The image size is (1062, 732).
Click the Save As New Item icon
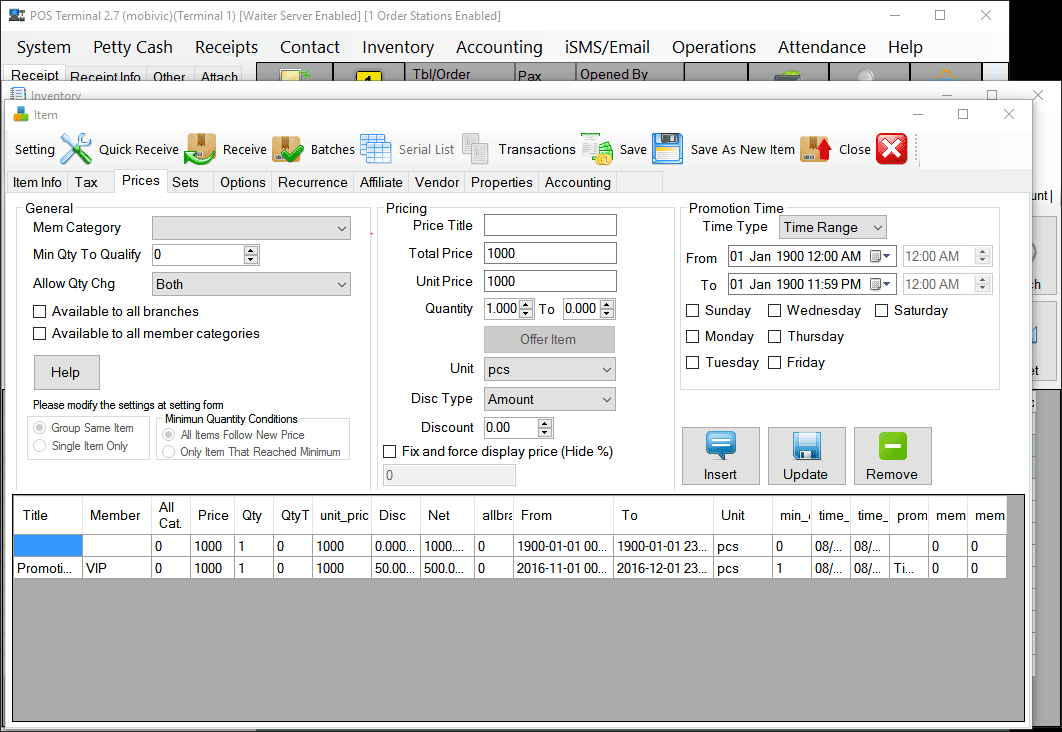tap(815, 149)
